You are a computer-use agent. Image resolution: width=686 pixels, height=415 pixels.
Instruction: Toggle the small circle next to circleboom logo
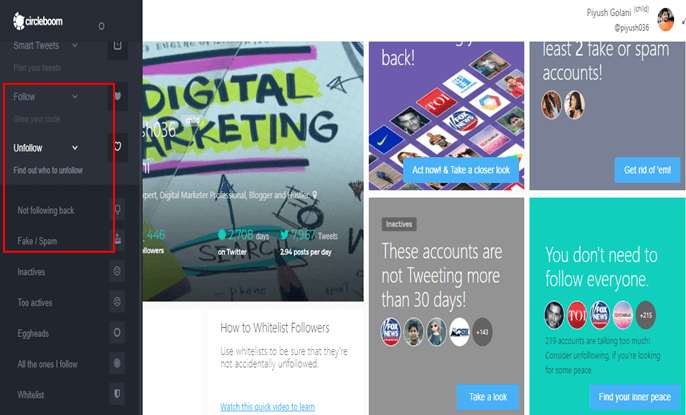102,26
